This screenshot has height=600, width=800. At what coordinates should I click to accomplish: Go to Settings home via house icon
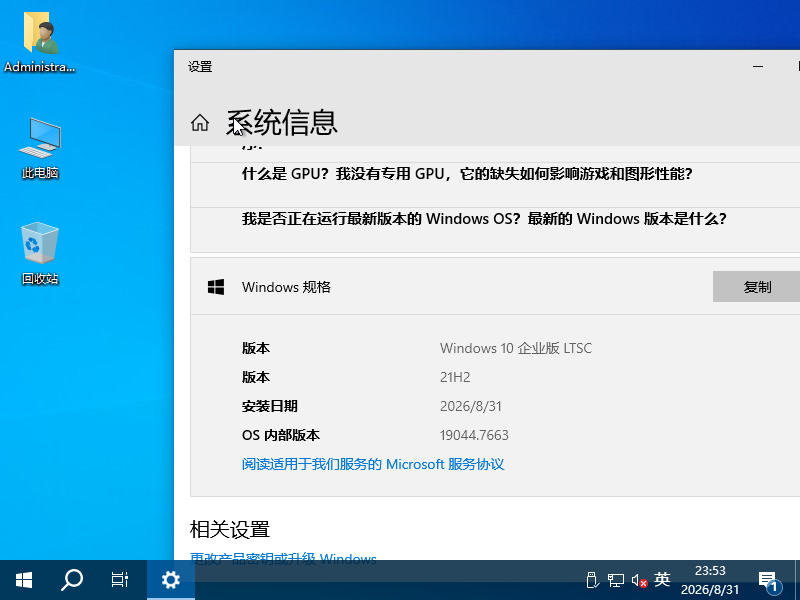(200, 123)
